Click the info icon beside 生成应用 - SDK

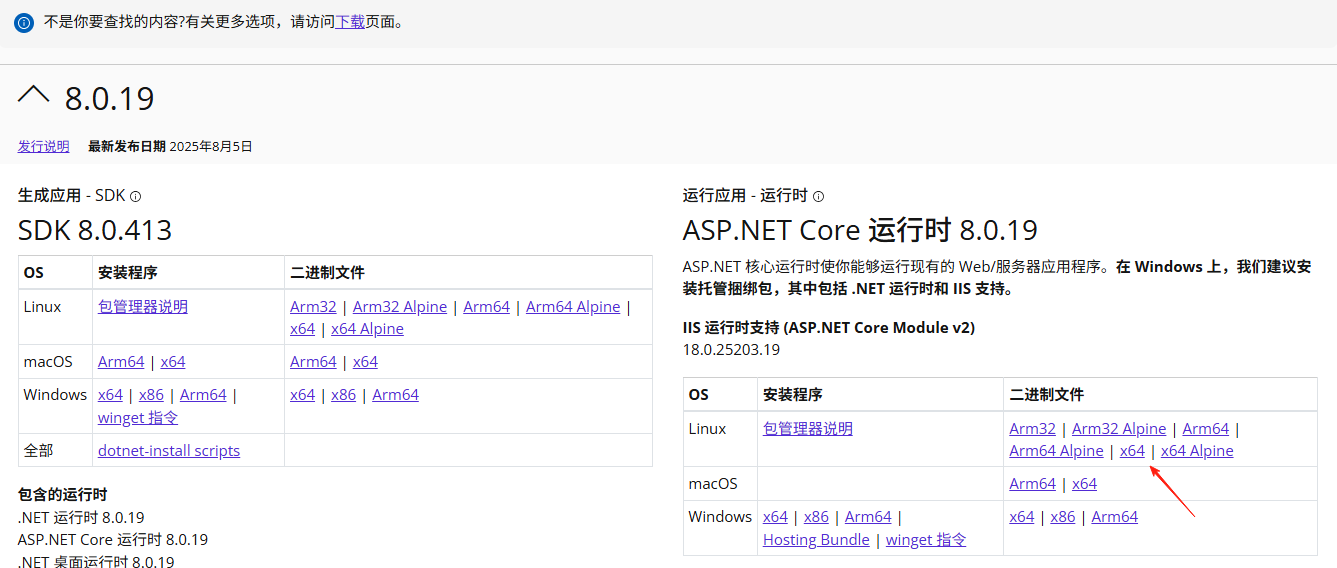tap(136, 197)
